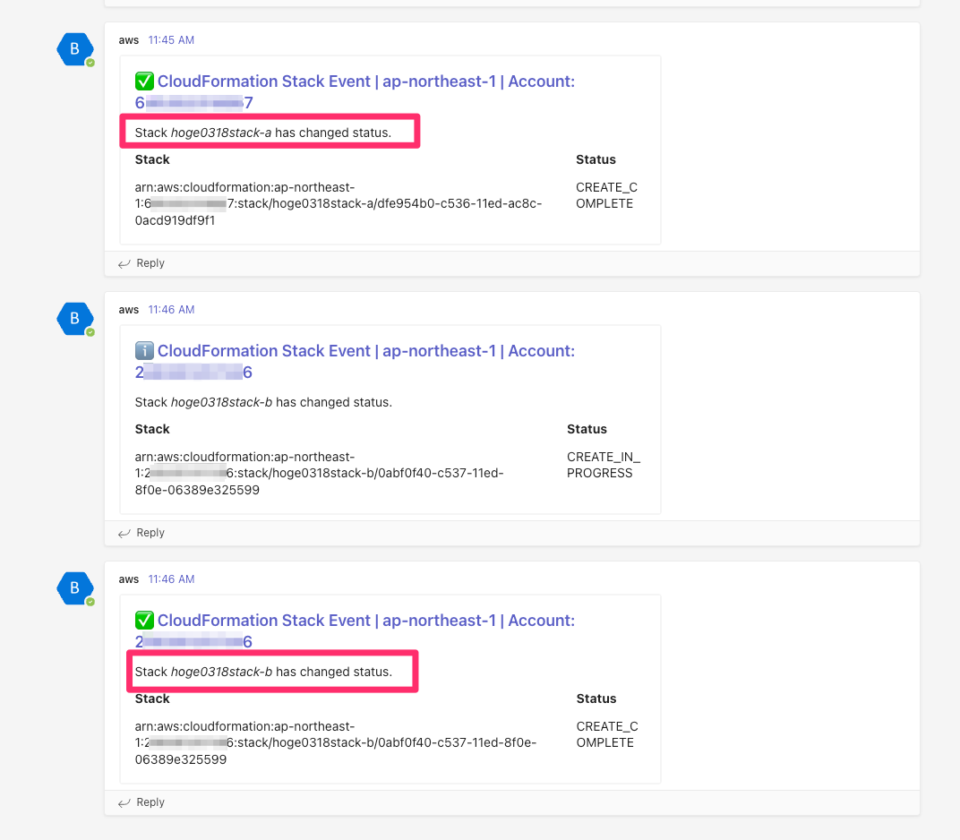The image size is (960, 840).
Task: Click Reply under the hoge0318stack-a message
Action: [148, 263]
